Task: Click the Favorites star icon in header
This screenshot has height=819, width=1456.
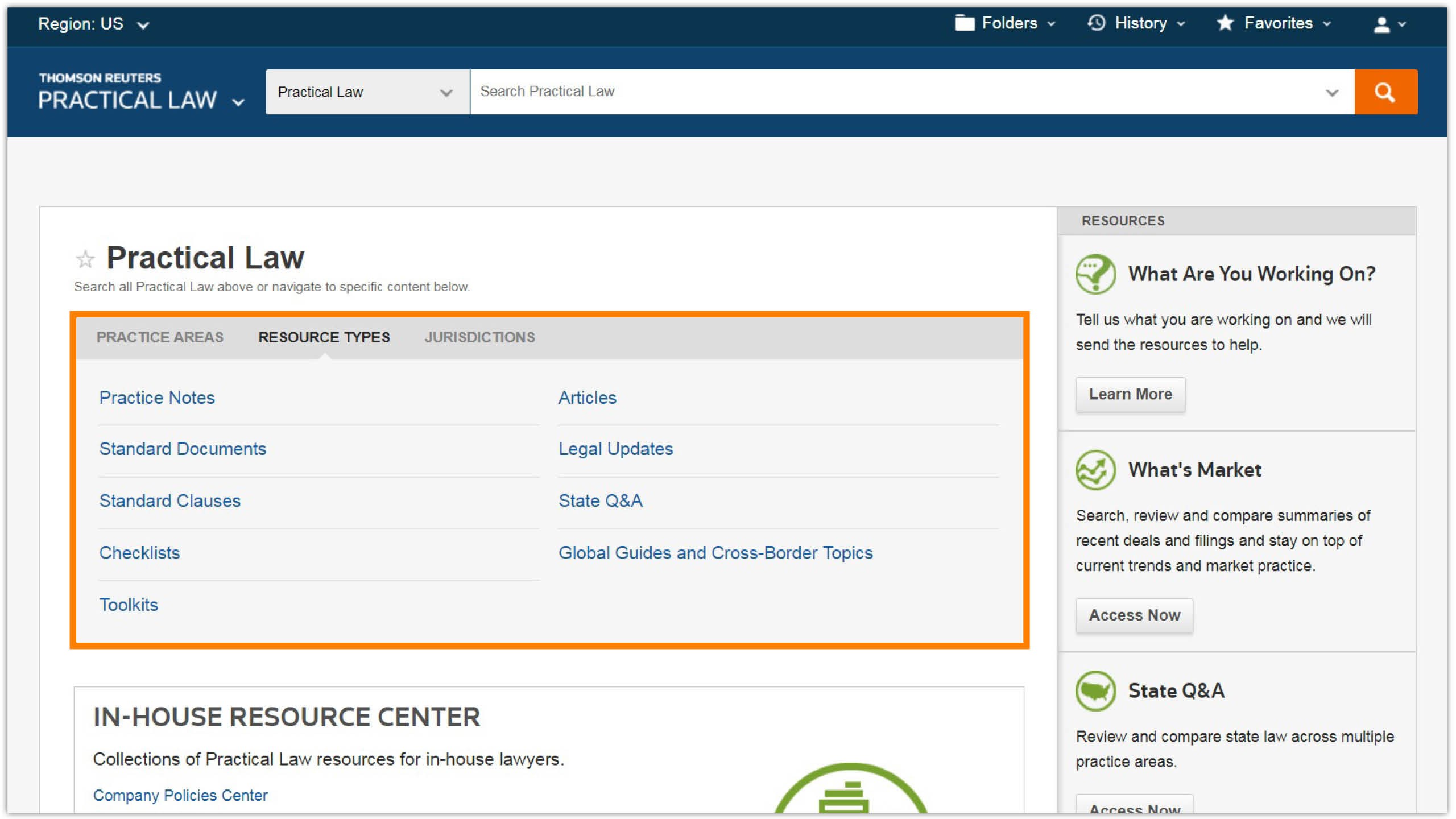Action: point(1225,23)
